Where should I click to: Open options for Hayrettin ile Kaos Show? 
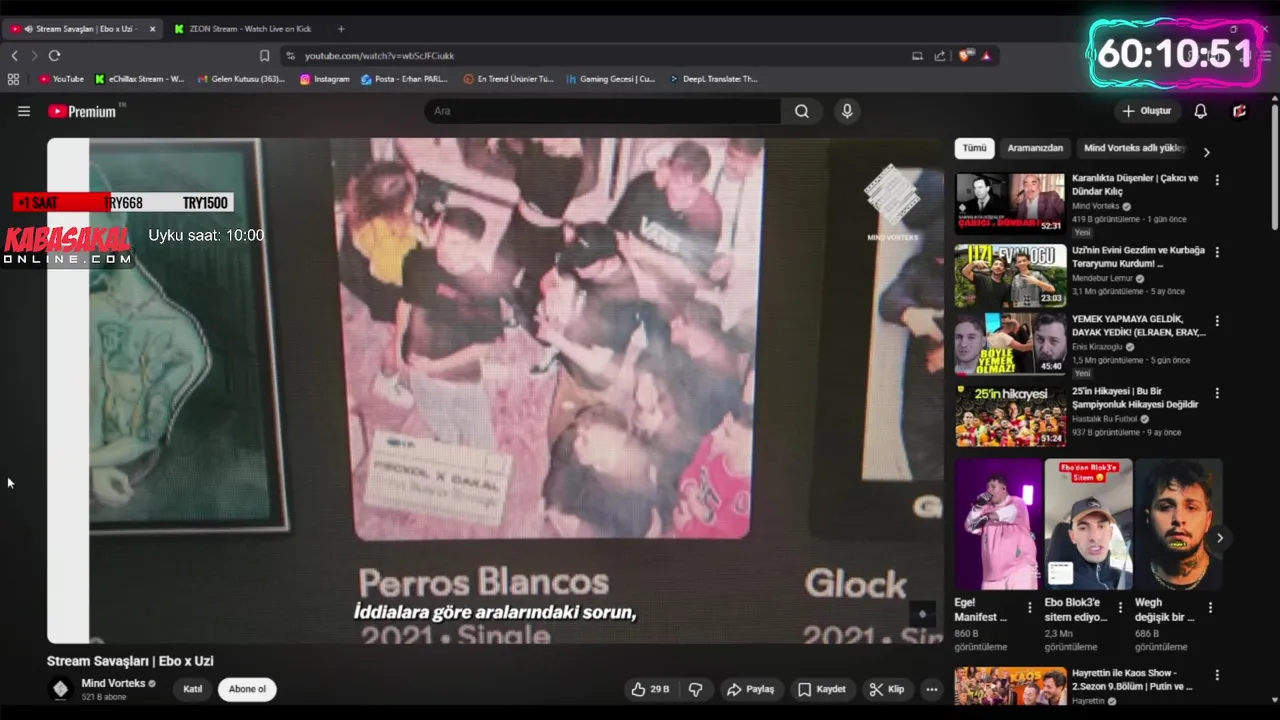(x=1217, y=676)
